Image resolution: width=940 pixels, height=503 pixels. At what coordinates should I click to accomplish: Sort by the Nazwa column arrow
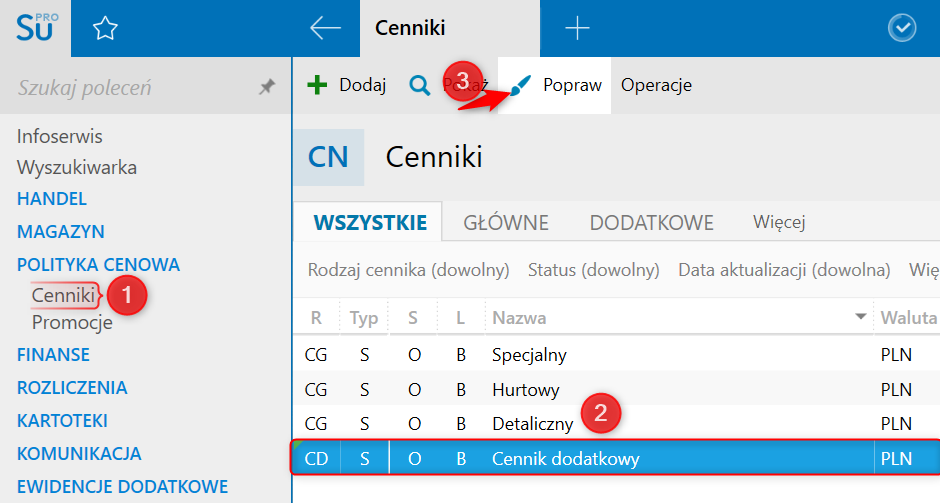click(x=860, y=318)
